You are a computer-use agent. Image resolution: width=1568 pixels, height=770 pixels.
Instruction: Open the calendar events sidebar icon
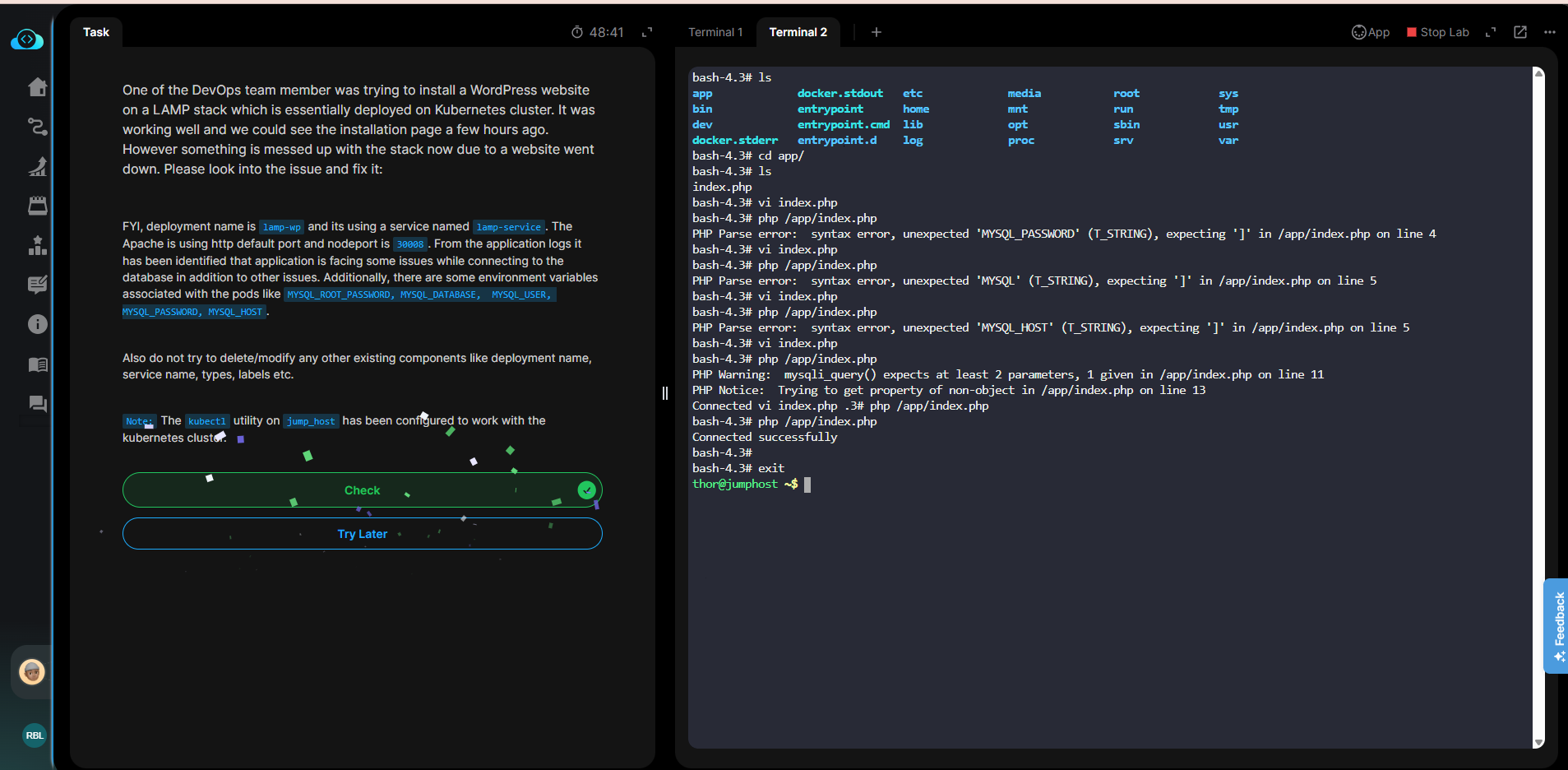click(38, 206)
